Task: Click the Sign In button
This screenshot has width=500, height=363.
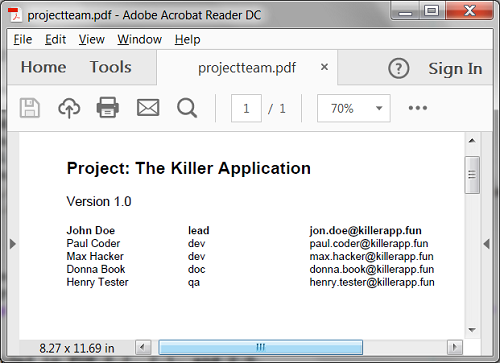Action: click(x=455, y=69)
